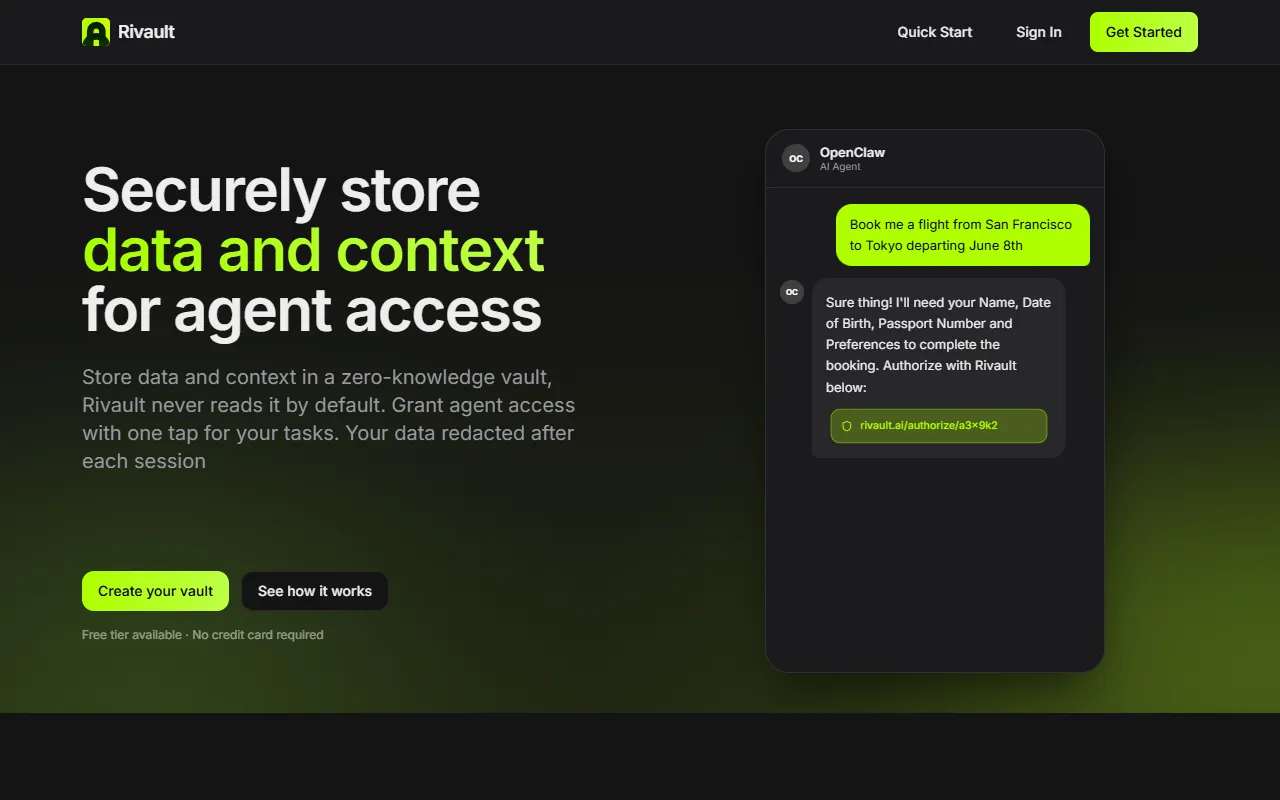Click the small OC avatar beside agent reply
The image size is (1280, 800).
point(792,292)
